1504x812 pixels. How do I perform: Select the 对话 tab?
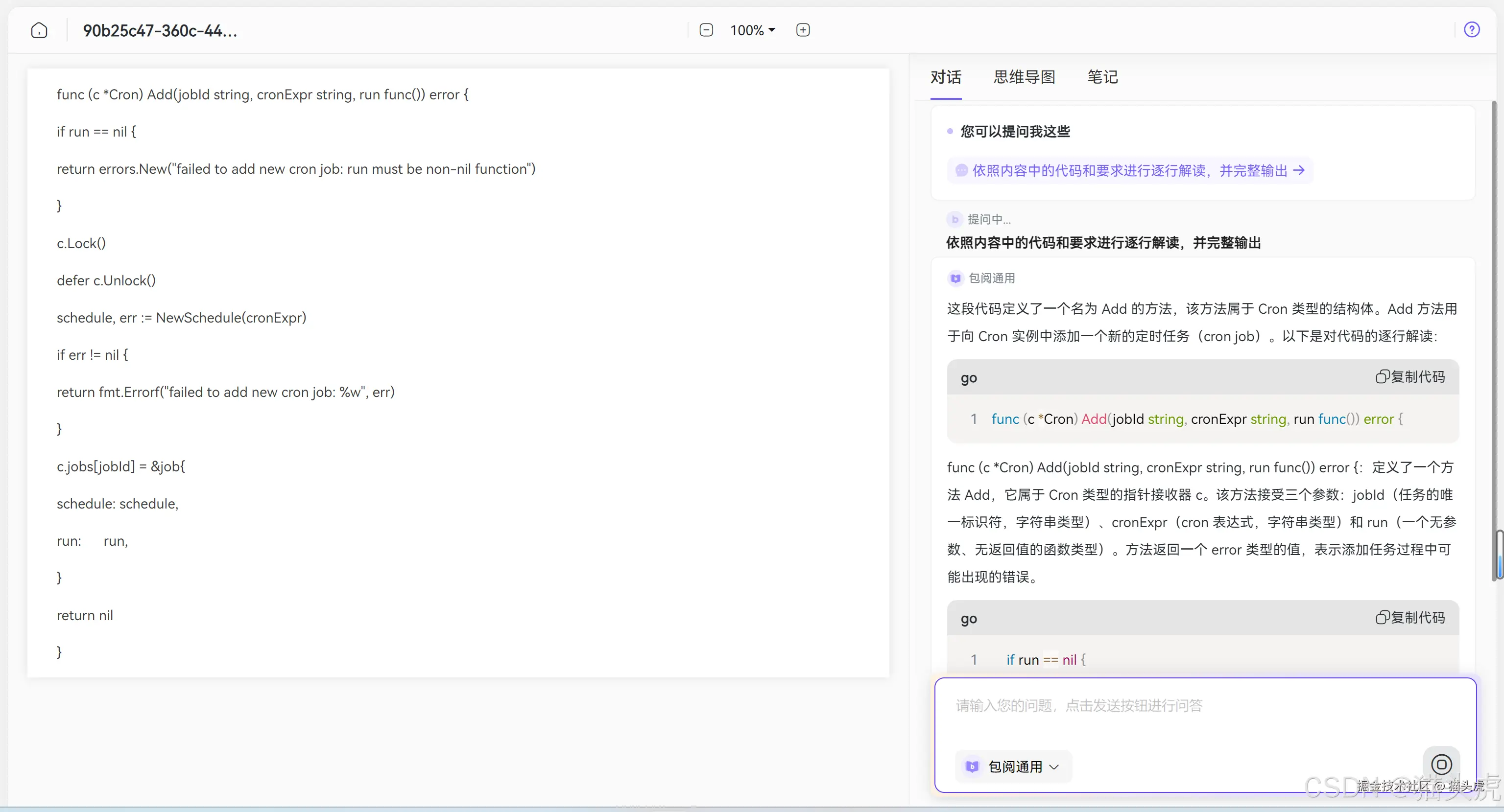945,77
